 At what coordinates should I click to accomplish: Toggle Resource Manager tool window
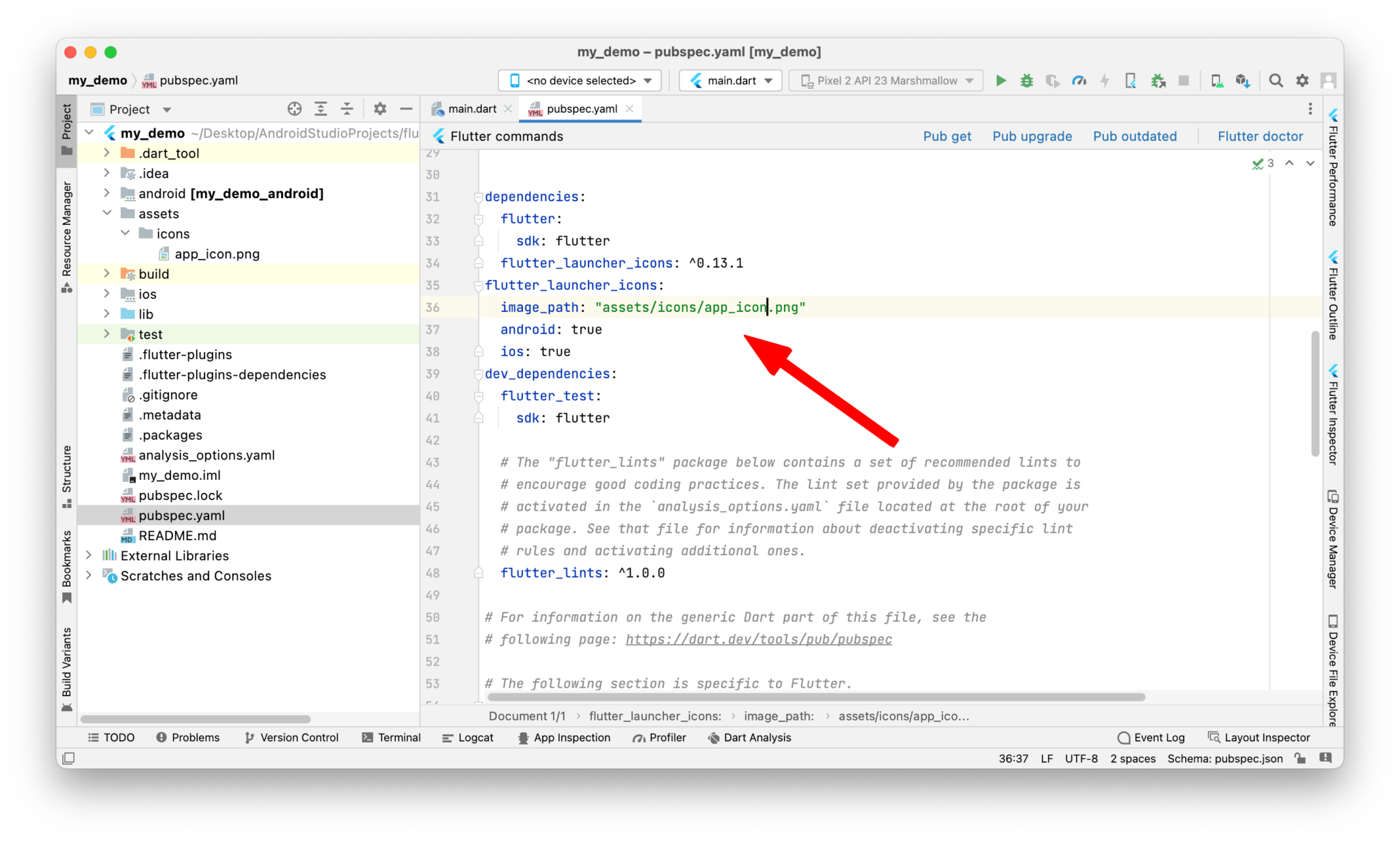click(x=66, y=237)
